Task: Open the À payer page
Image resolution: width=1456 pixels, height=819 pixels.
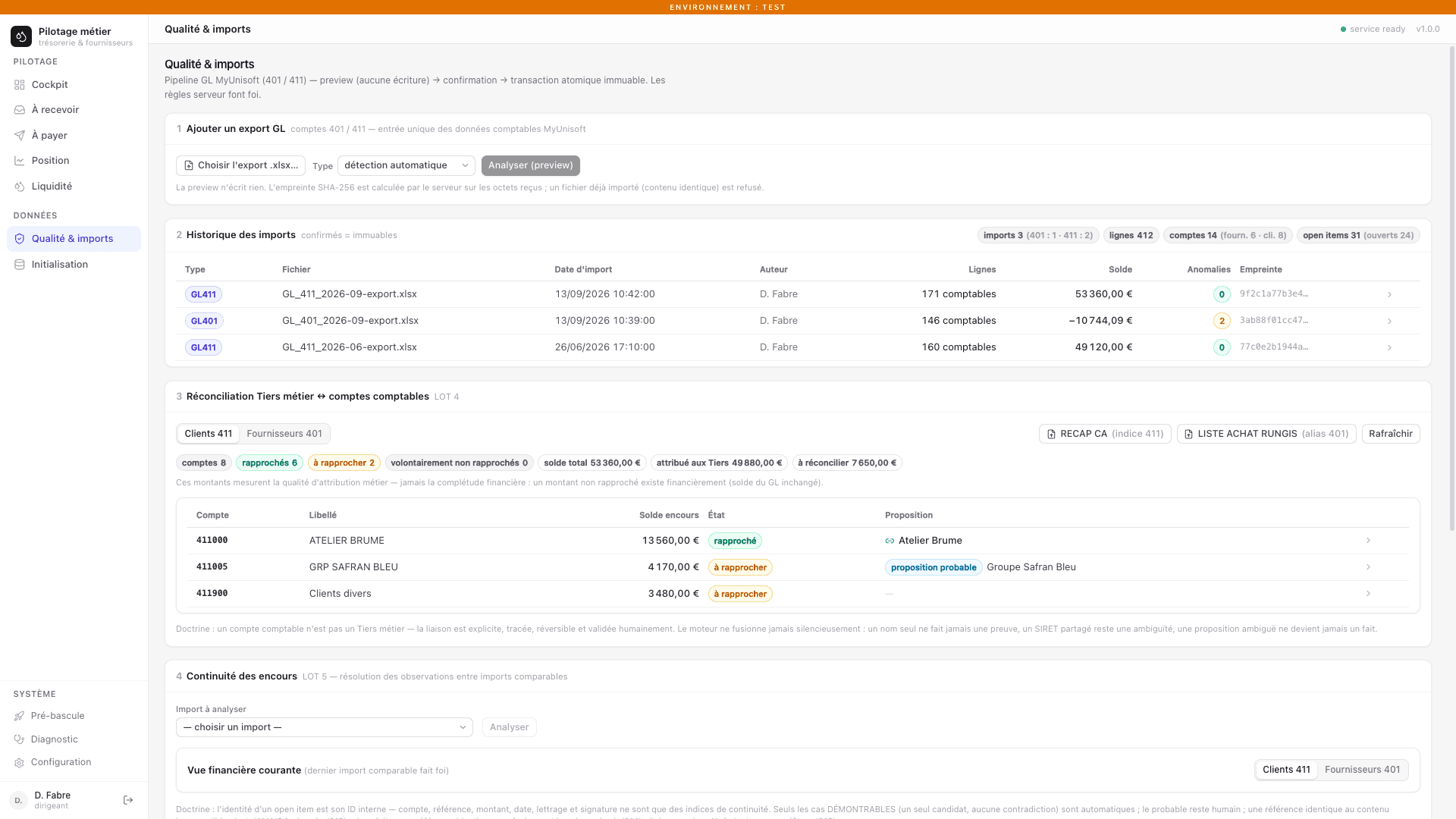Action: click(74, 135)
